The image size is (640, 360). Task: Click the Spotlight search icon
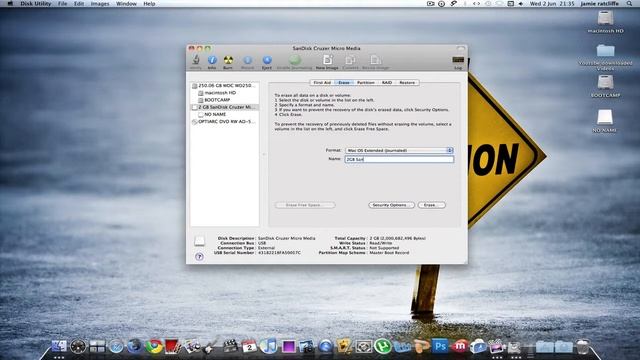630,4
